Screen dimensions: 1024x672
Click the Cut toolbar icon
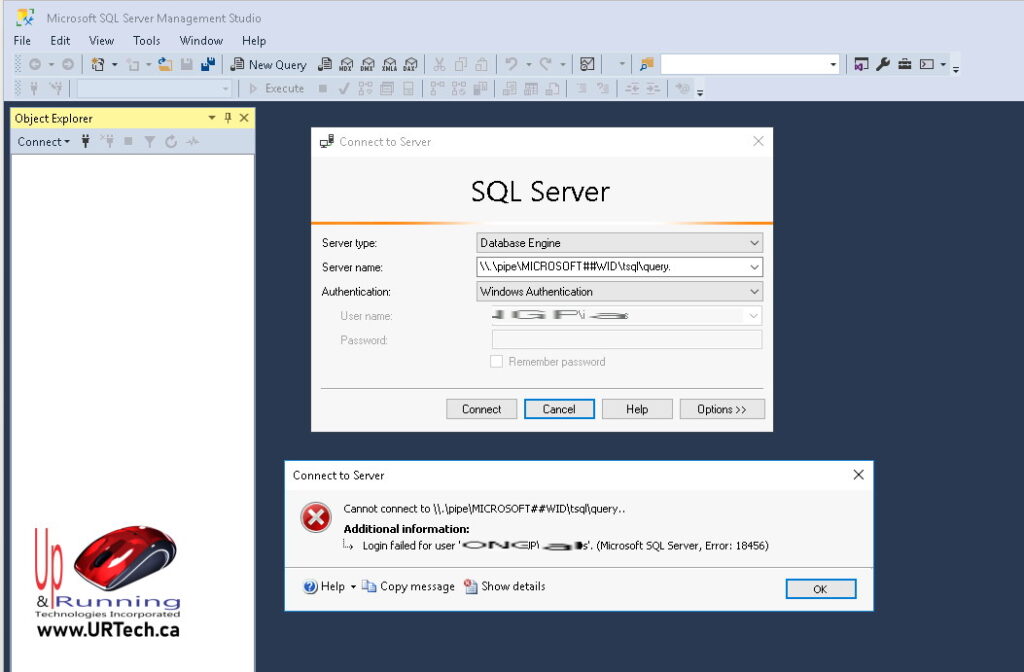tap(440, 63)
